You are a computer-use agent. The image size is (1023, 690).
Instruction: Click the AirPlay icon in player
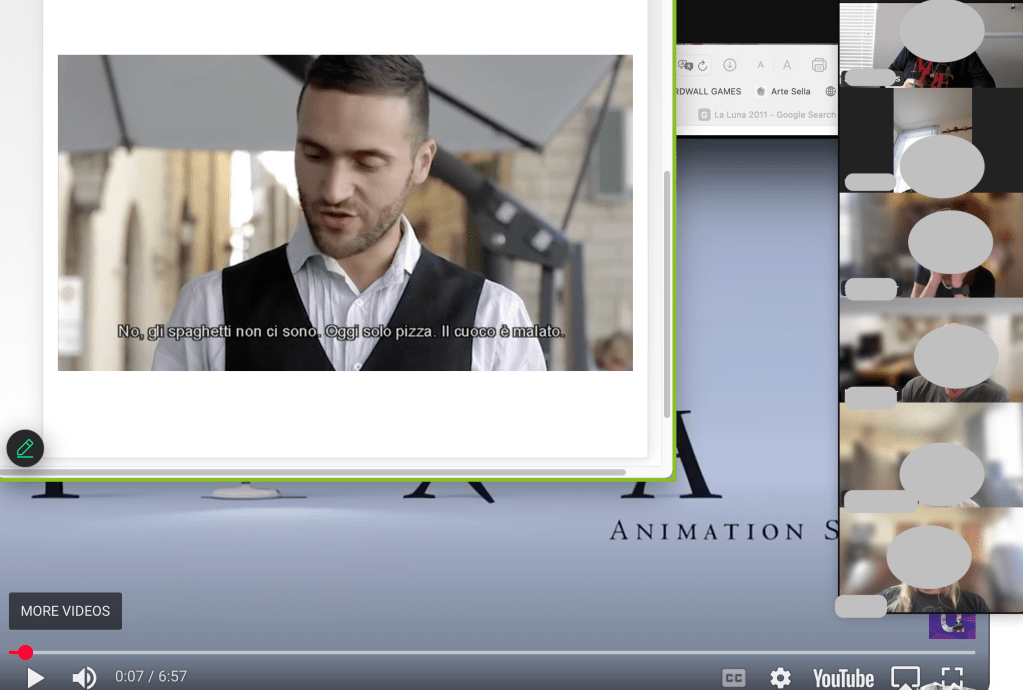[x=905, y=678]
